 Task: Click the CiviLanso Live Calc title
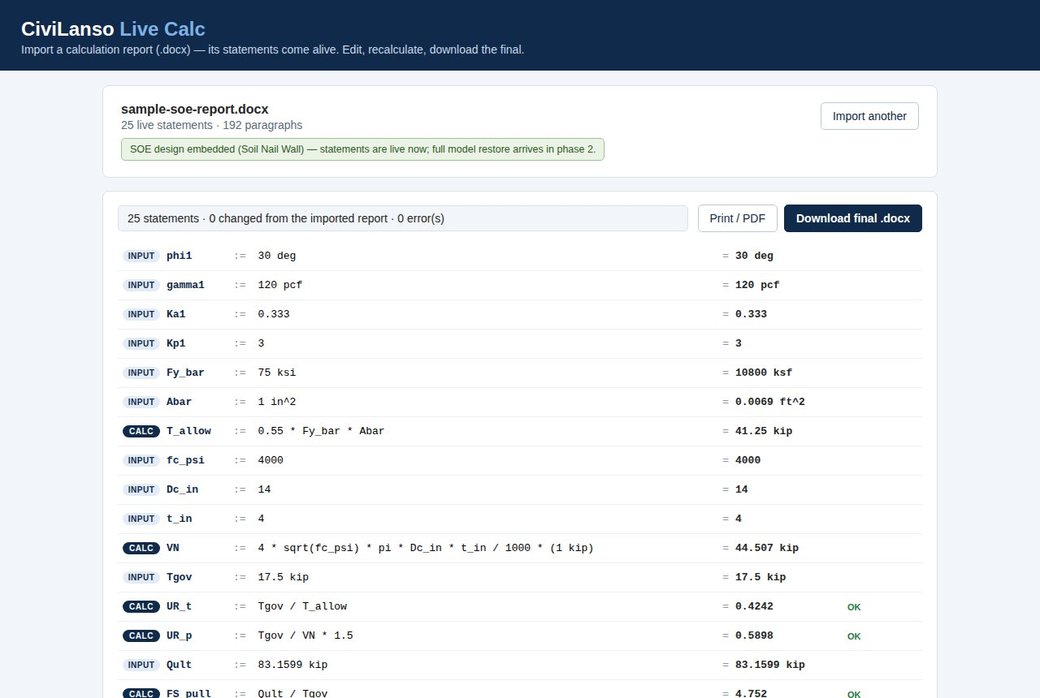click(113, 29)
